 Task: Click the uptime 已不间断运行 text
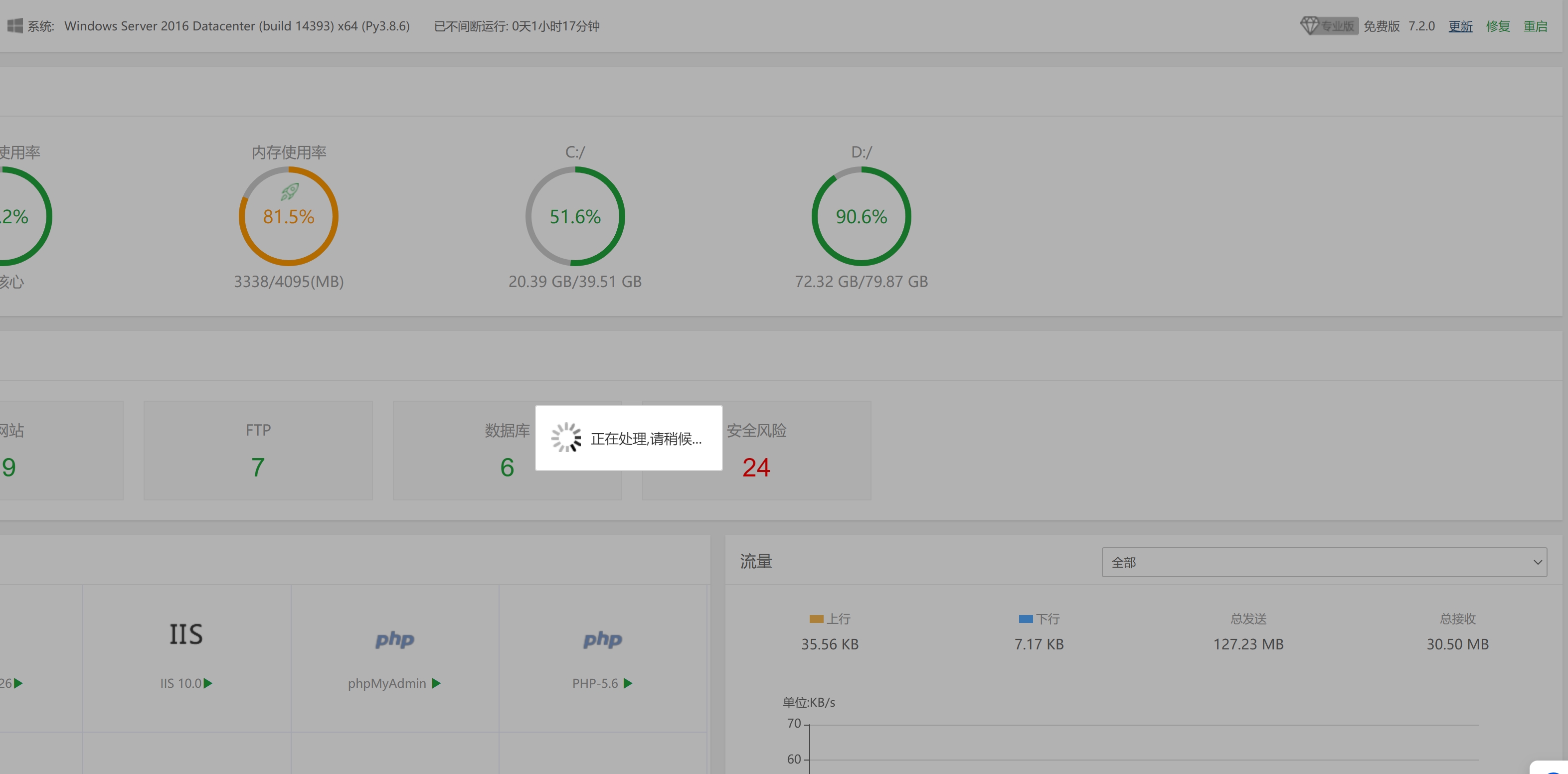pos(517,26)
